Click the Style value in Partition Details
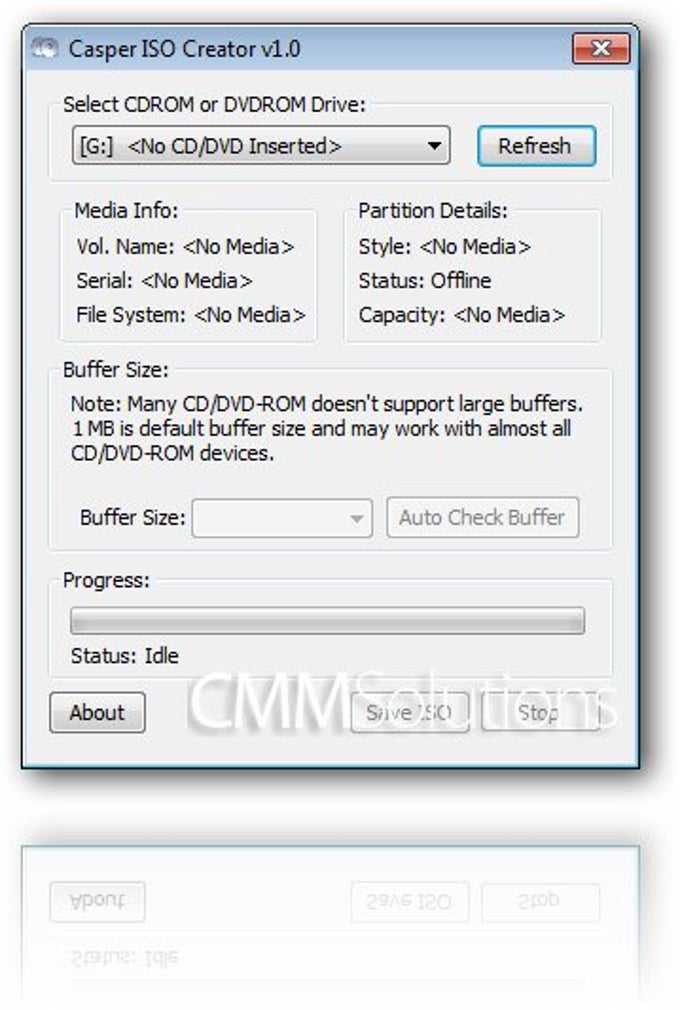 [475, 247]
